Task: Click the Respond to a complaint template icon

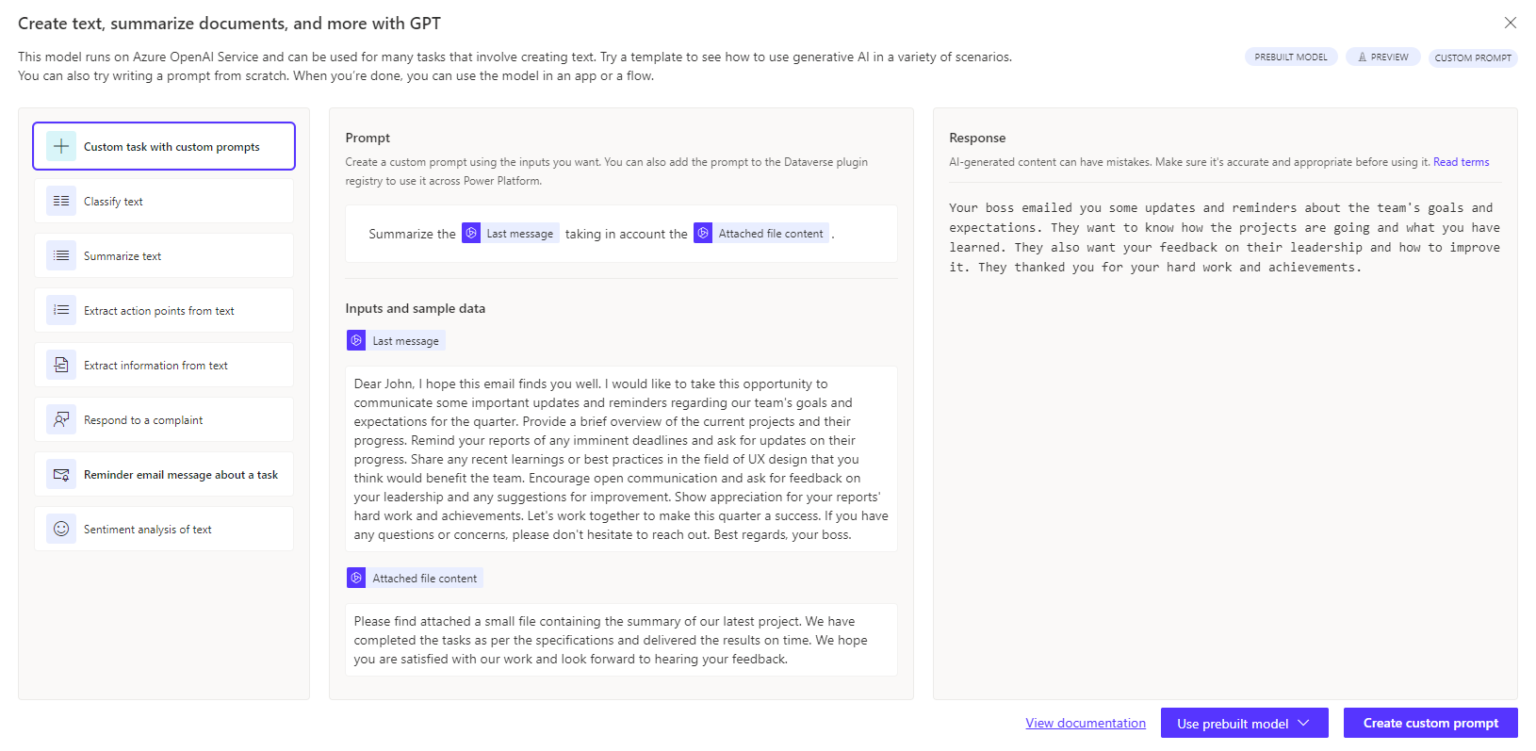Action: 62,419
